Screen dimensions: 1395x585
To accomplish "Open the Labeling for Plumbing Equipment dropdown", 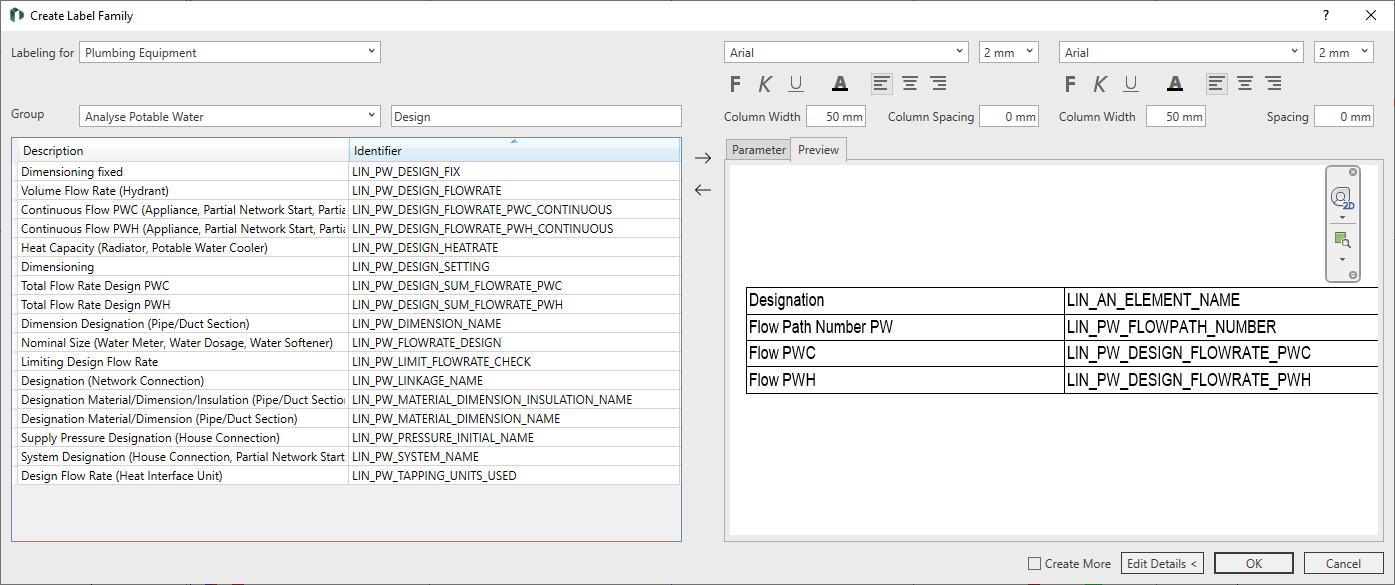I will [x=230, y=53].
